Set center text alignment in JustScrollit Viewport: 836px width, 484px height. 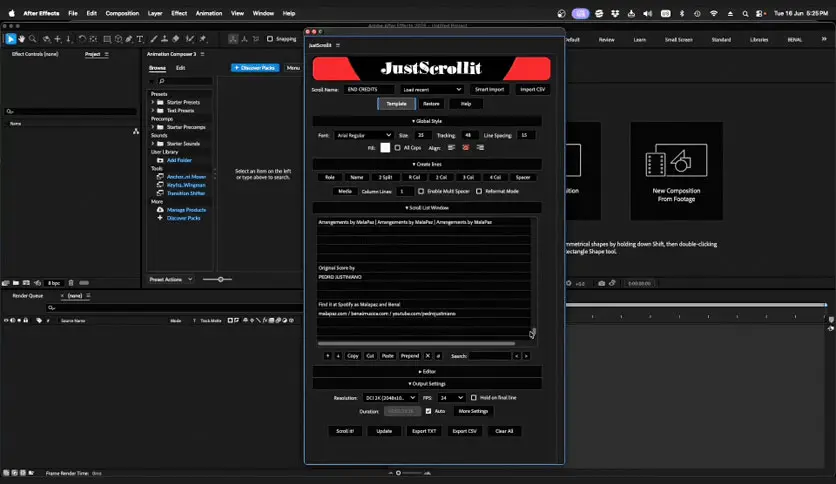(x=465, y=148)
